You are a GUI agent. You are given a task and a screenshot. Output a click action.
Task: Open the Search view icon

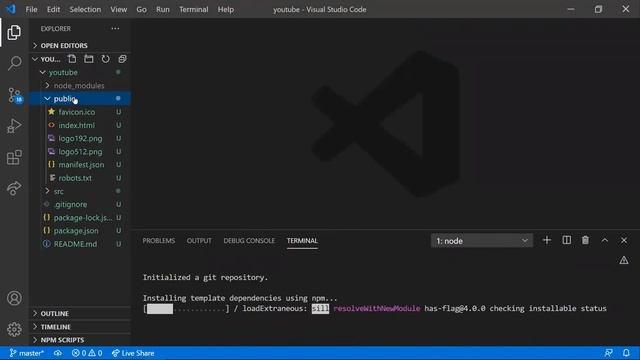(x=14, y=63)
